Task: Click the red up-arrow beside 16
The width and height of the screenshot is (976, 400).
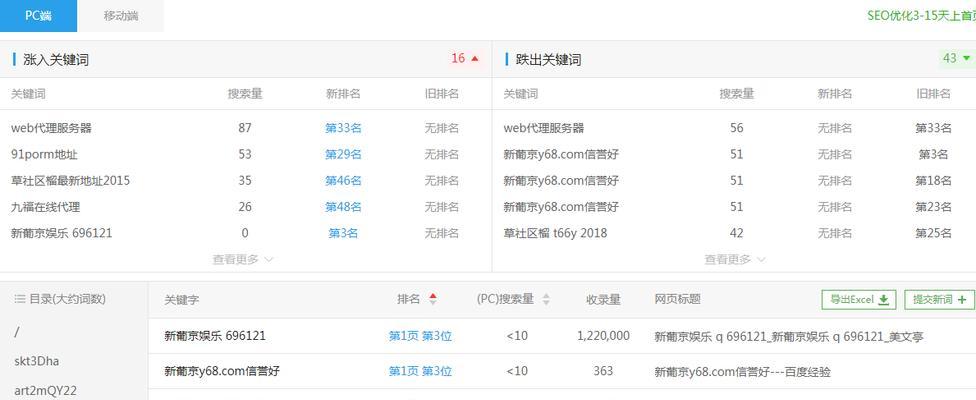Action: (476, 58)
